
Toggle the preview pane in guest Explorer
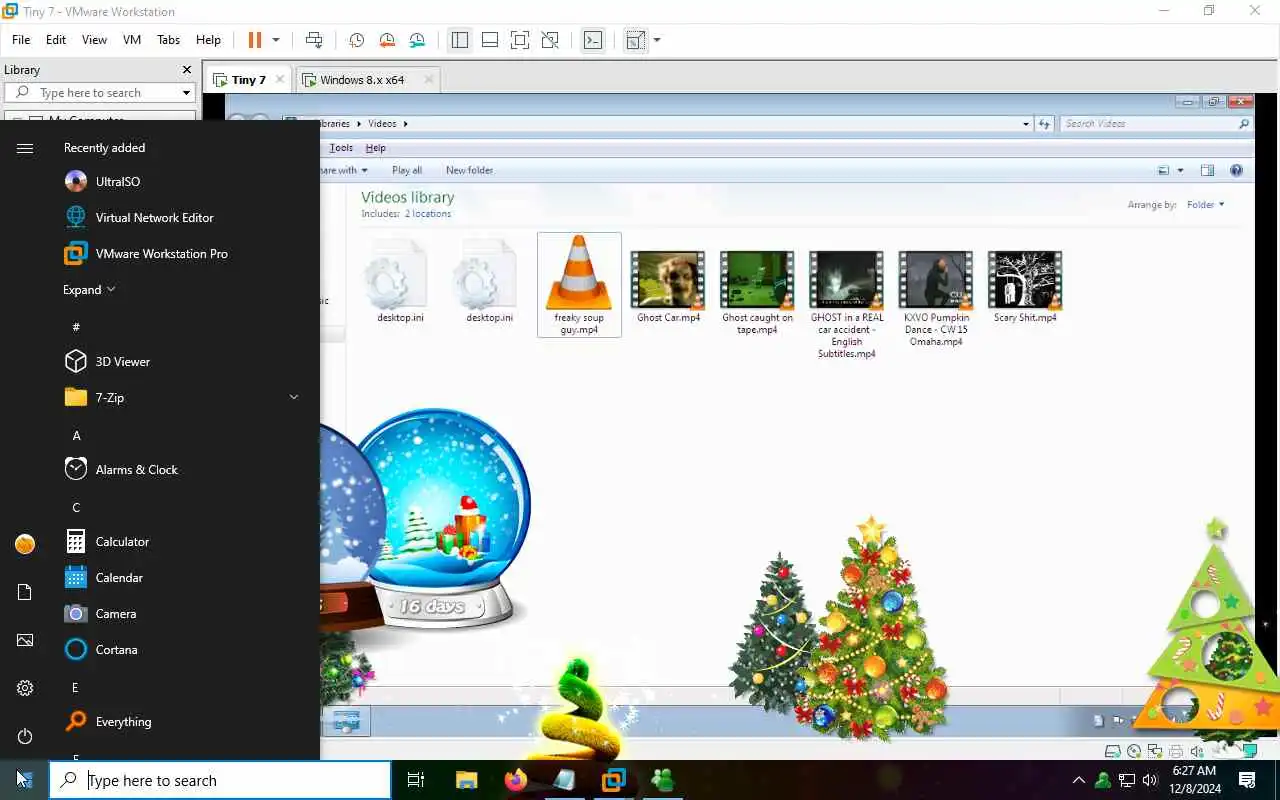(1207, 171)
